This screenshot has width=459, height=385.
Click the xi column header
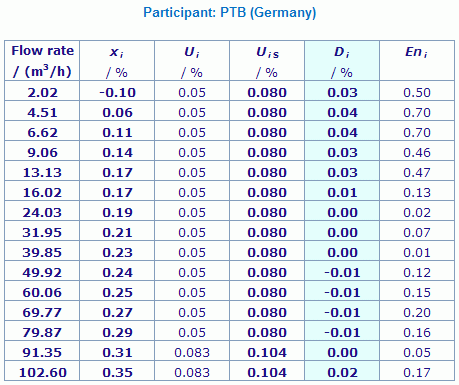117,61
